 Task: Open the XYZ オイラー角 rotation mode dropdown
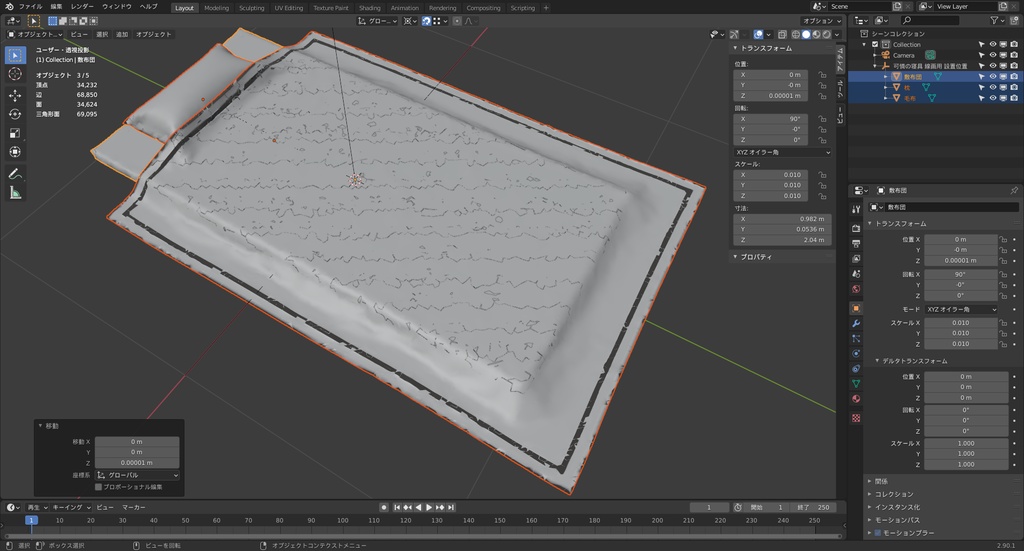click(x=782, y=151)
